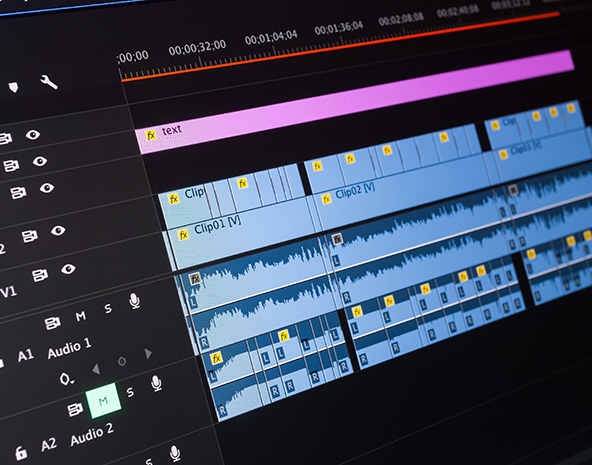Toggle the lock on track A2
This screenshot has height=465, width=592.
pyautogui.click(x=21, y=453)
